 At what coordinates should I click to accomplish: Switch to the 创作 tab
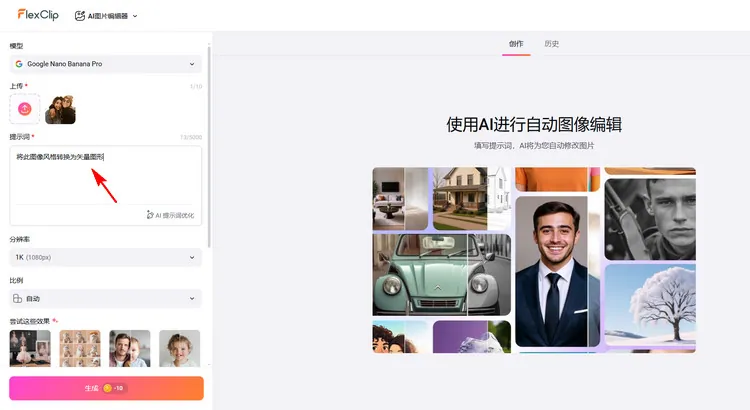point(516,44)
